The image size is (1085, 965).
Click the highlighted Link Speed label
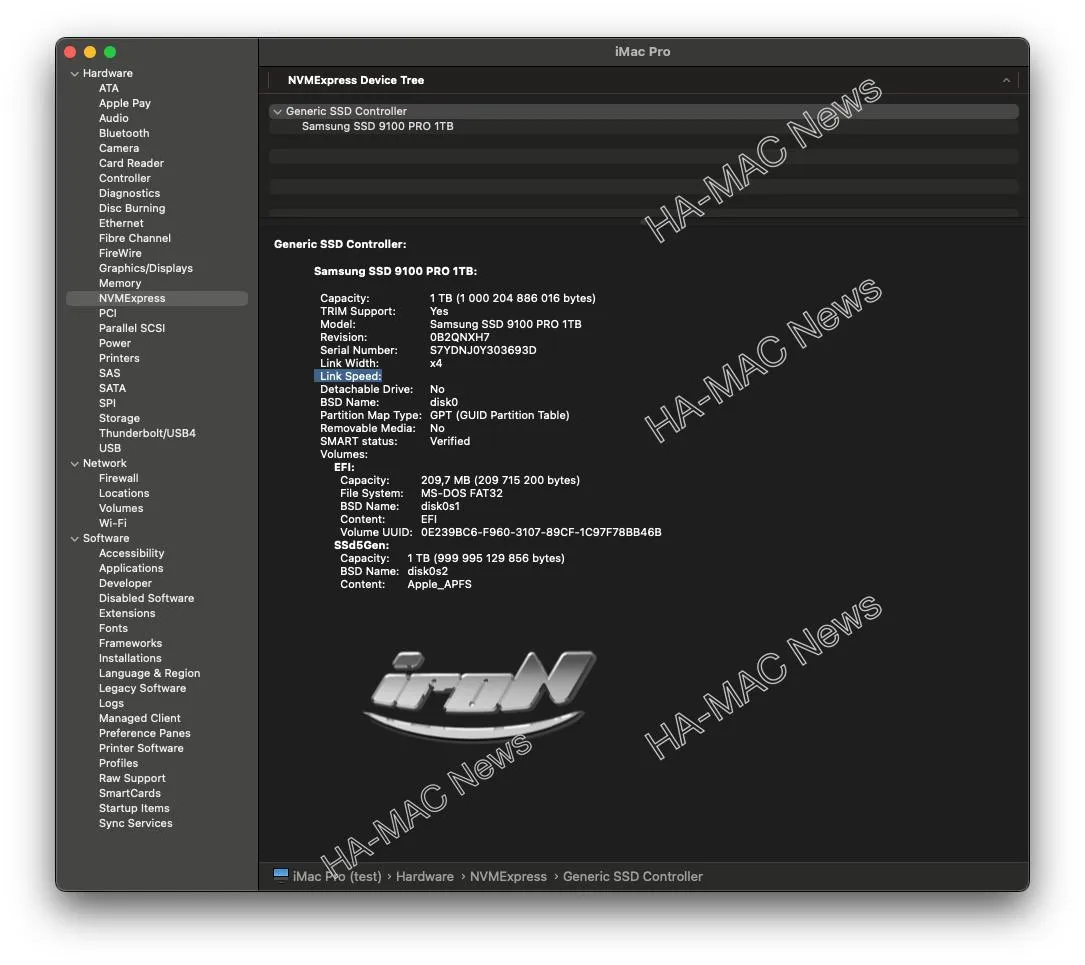click(x=349, y=376)
